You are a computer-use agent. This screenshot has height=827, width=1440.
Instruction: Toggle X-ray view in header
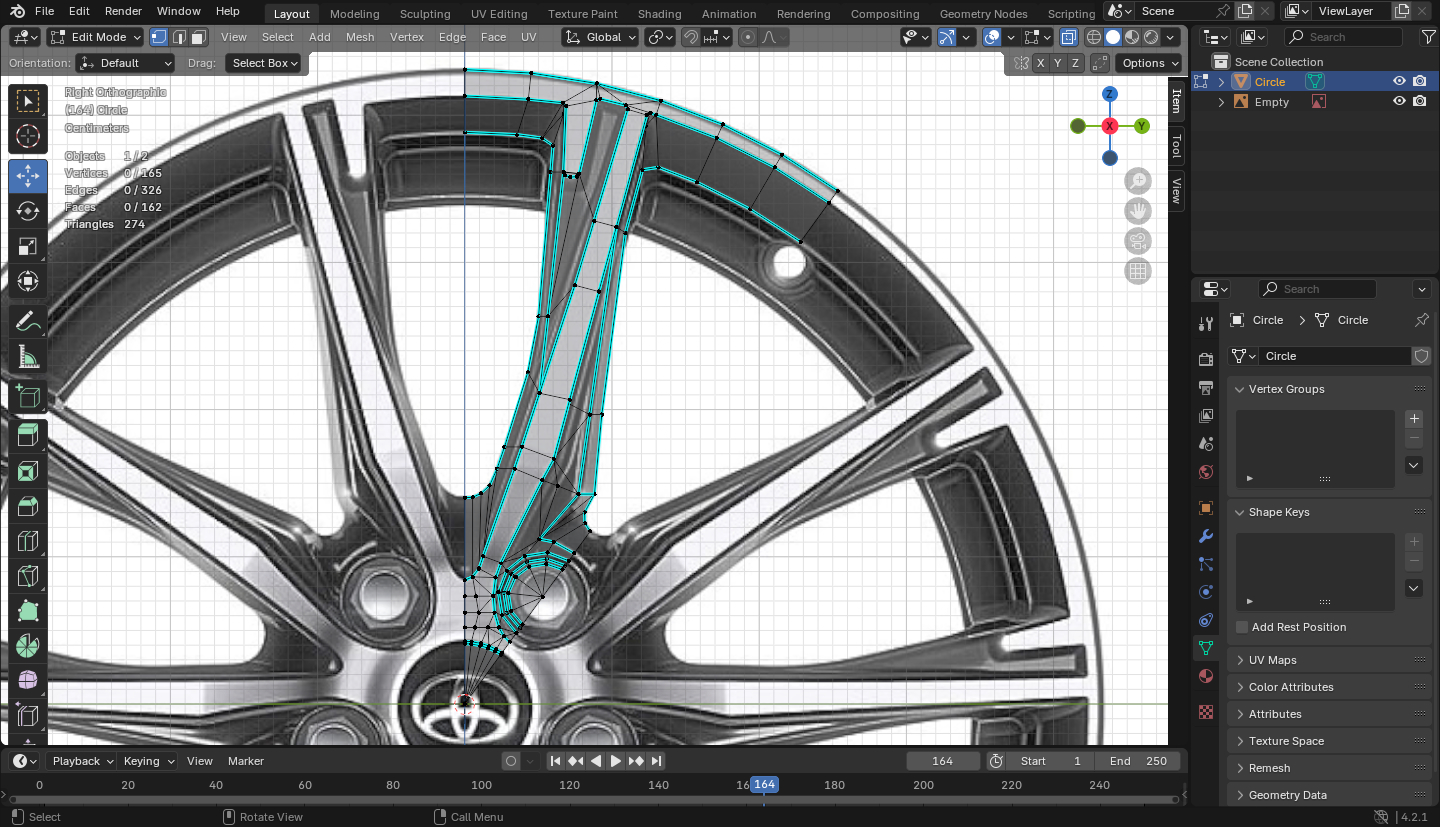coord(1069,37)
